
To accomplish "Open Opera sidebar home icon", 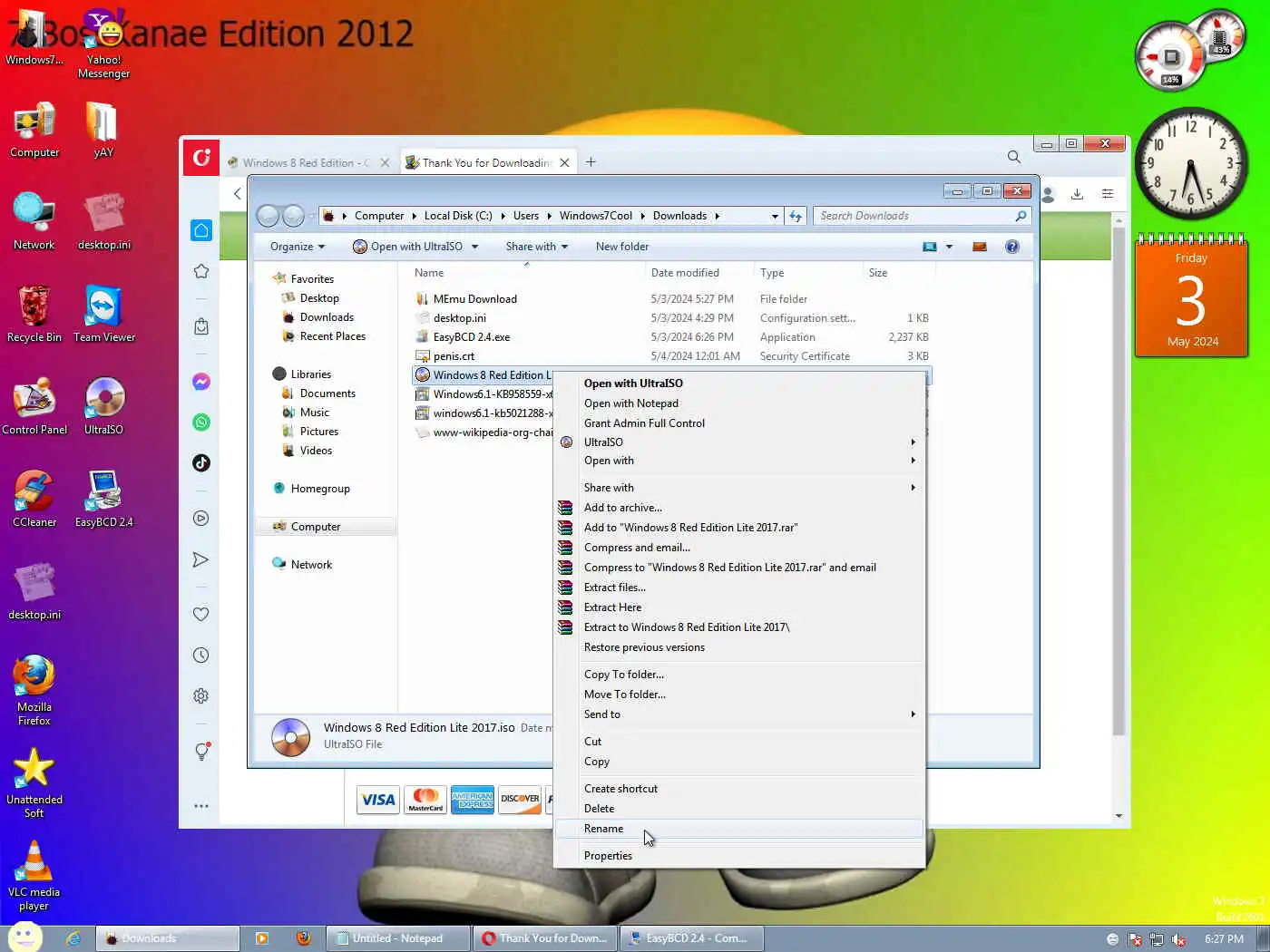I will [x=201, y=230].
